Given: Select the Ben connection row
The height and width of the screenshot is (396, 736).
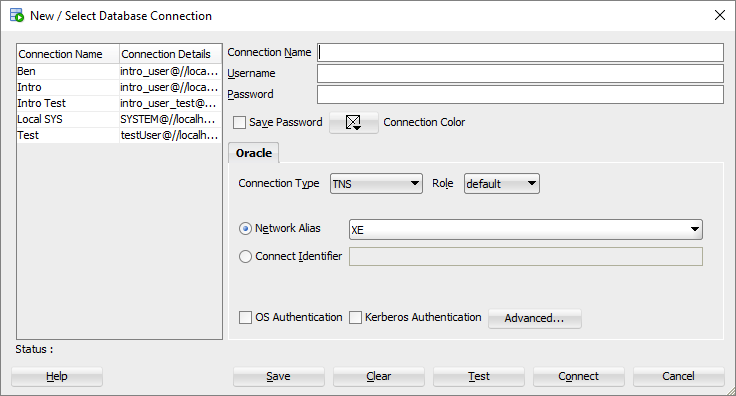Looking at the screenshot, I should click(x=119, y=71).
